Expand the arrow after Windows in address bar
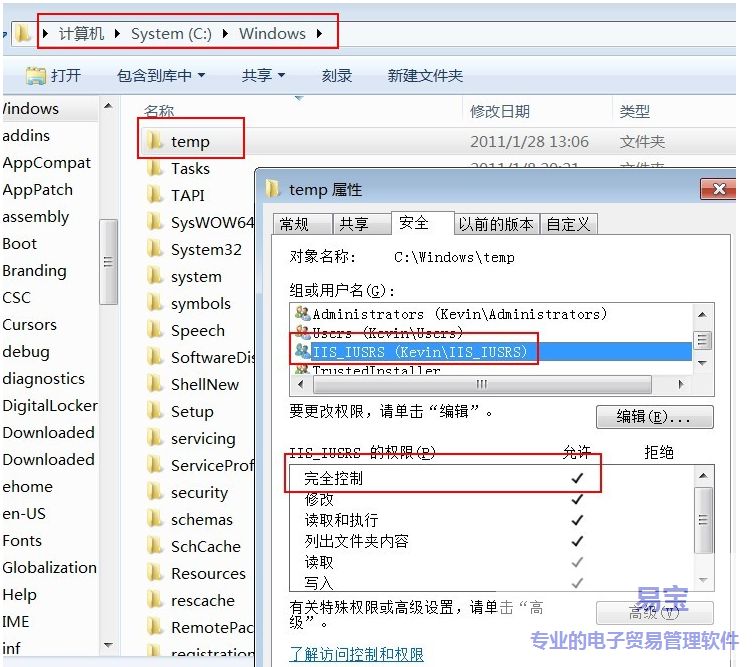752x667 pixels. (320, 34)
